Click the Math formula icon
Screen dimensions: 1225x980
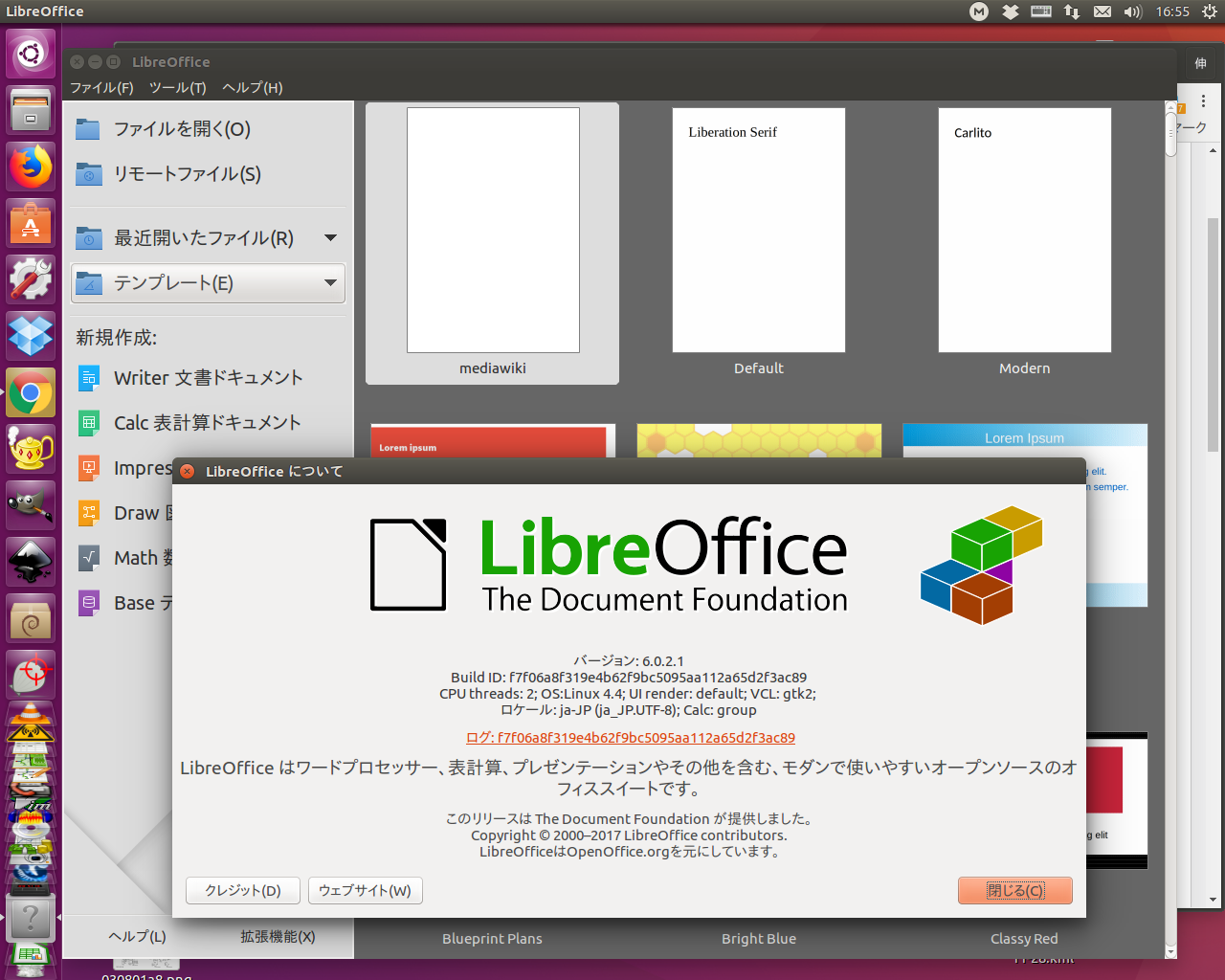tap(89, 558)
